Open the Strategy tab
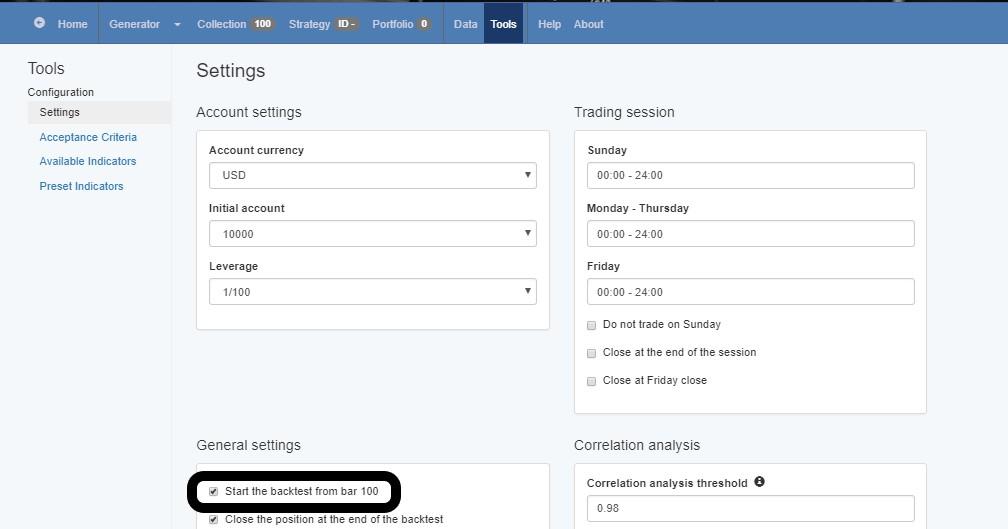 pyautogui.click(x=309, y=24)
